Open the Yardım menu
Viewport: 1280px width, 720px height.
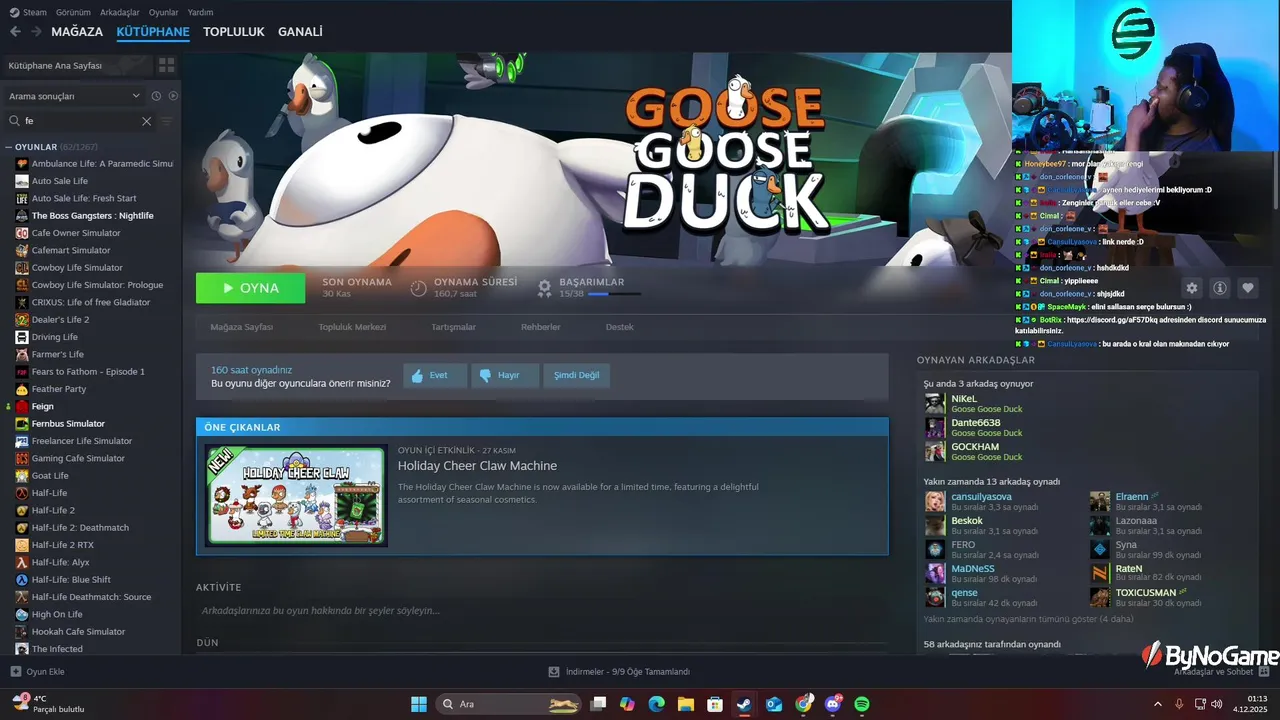click(x=200, y=12)
